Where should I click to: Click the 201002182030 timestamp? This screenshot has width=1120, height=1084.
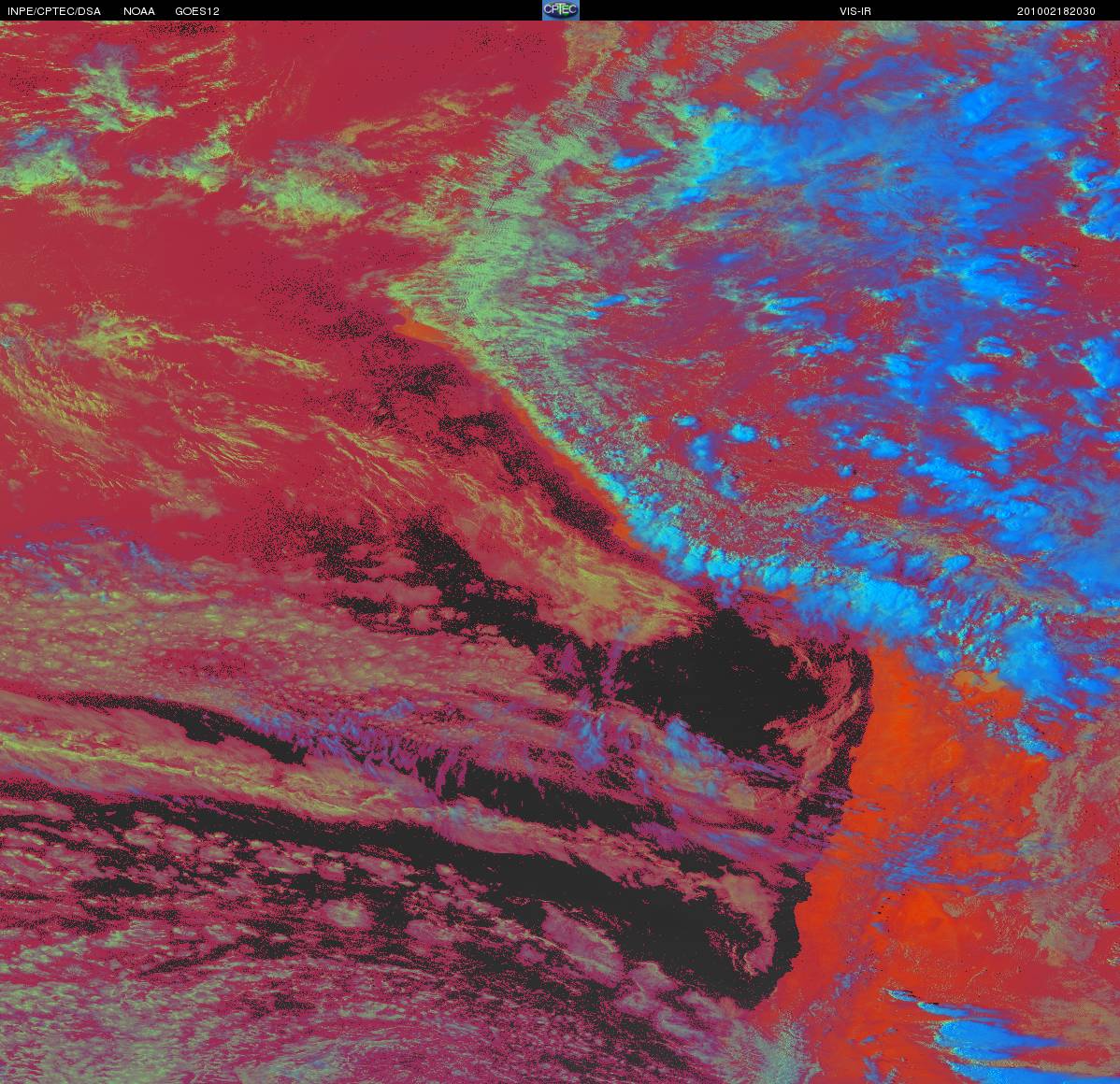(x=1055, y=11)
